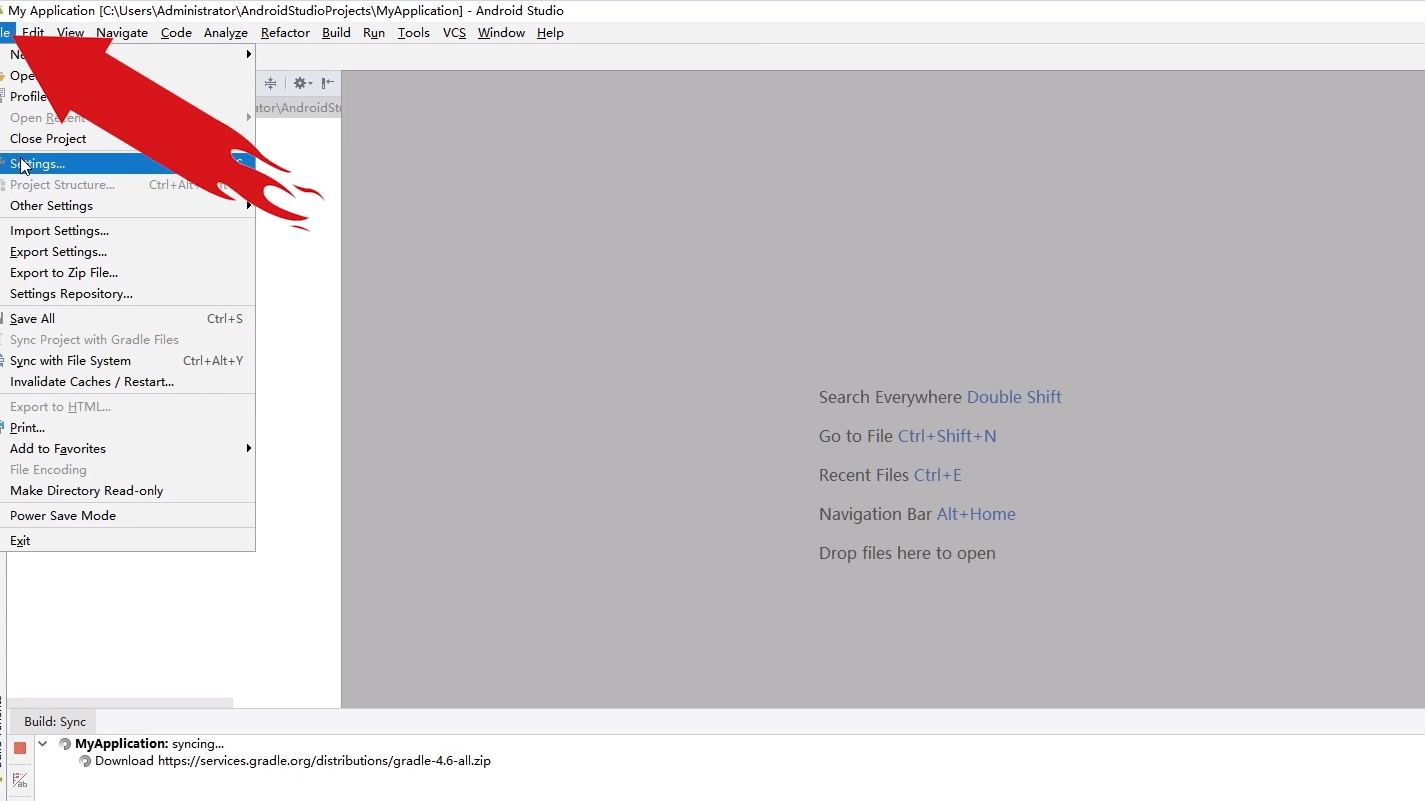Open the Tools menu
1425x801 pixels.
click(414, 33)
